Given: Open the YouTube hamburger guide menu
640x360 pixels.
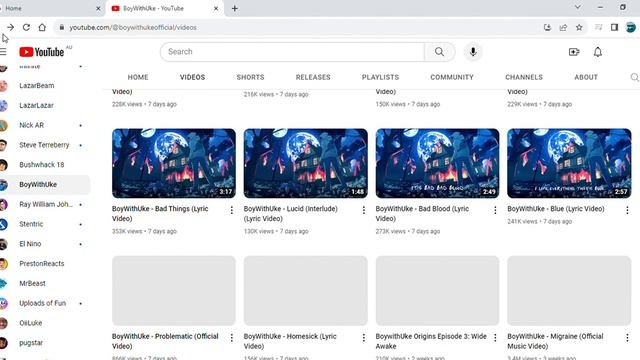Looking at the screenshot, I should tap(3, 52).
